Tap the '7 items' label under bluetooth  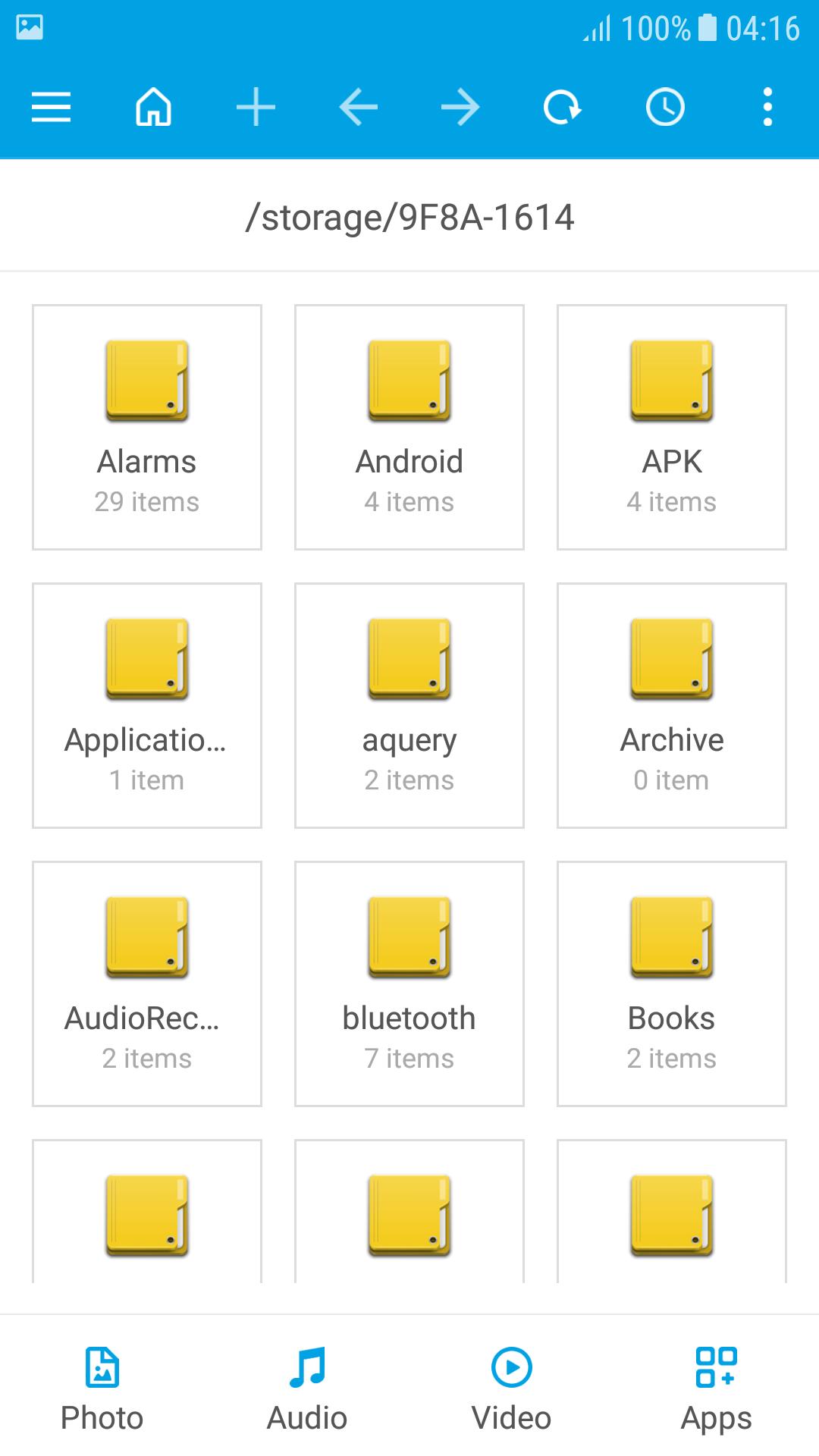coord(409,1059)
